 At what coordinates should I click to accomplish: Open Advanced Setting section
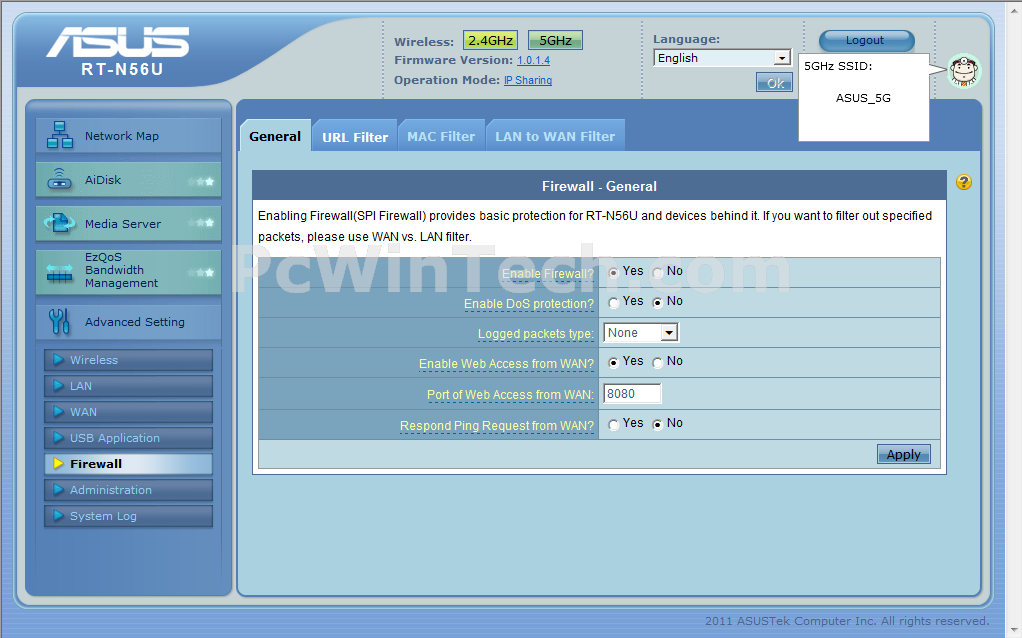[128, 322]
